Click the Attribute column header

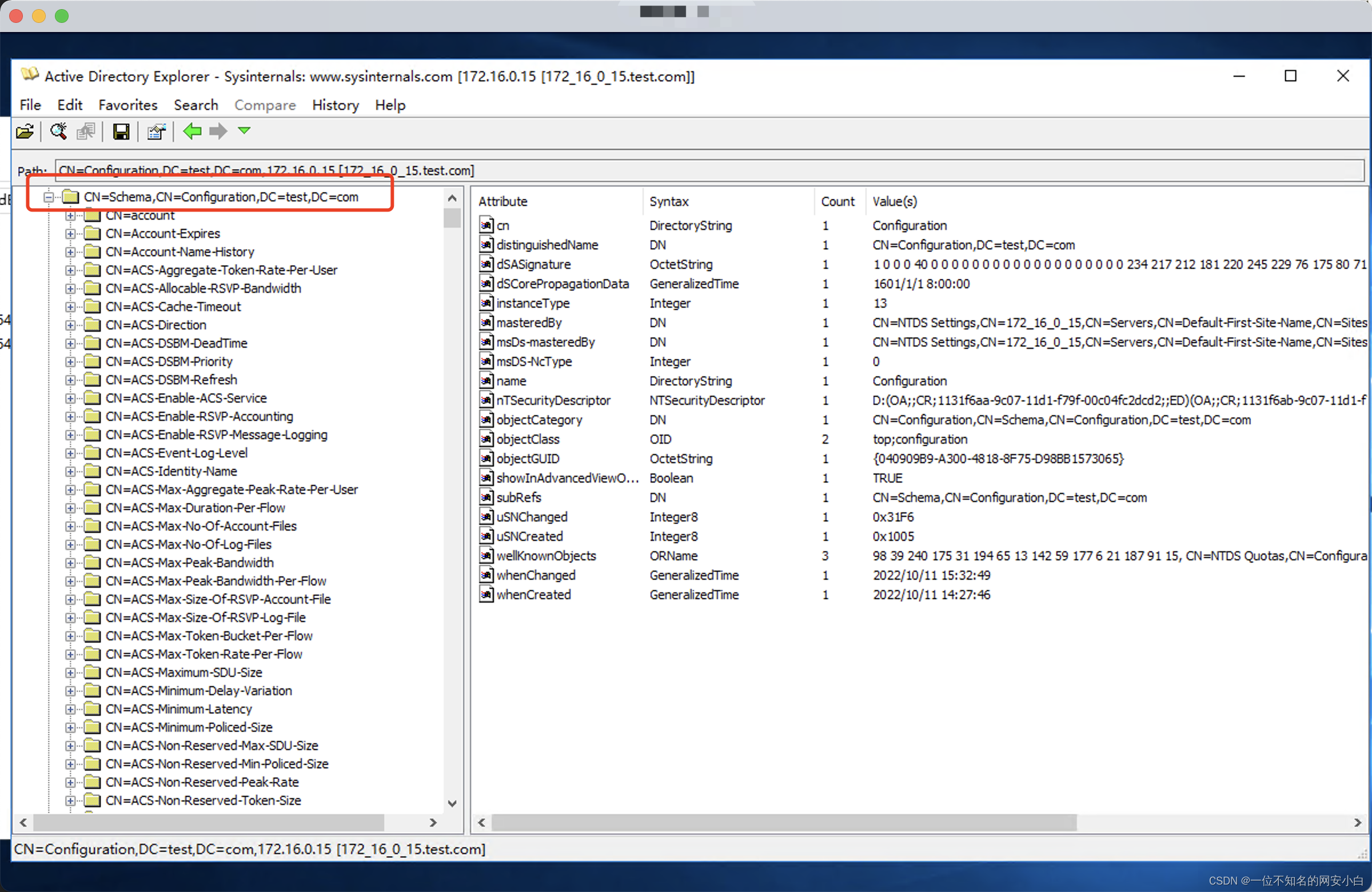502,201
